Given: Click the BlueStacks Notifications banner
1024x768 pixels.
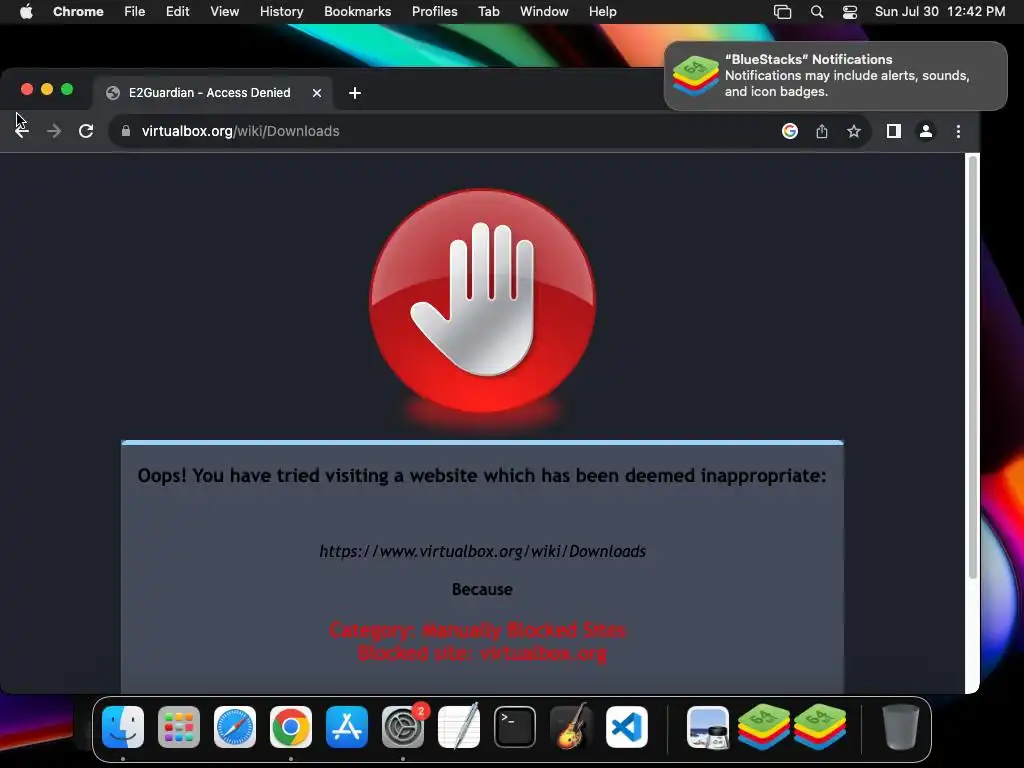Looking at the screenshot, I should (x=835, y=76).
